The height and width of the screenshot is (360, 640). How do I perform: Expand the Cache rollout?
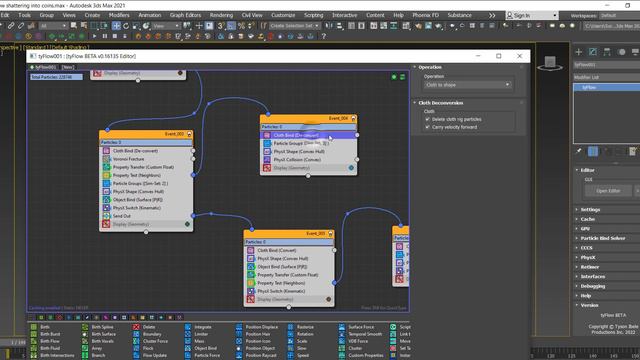588,219
